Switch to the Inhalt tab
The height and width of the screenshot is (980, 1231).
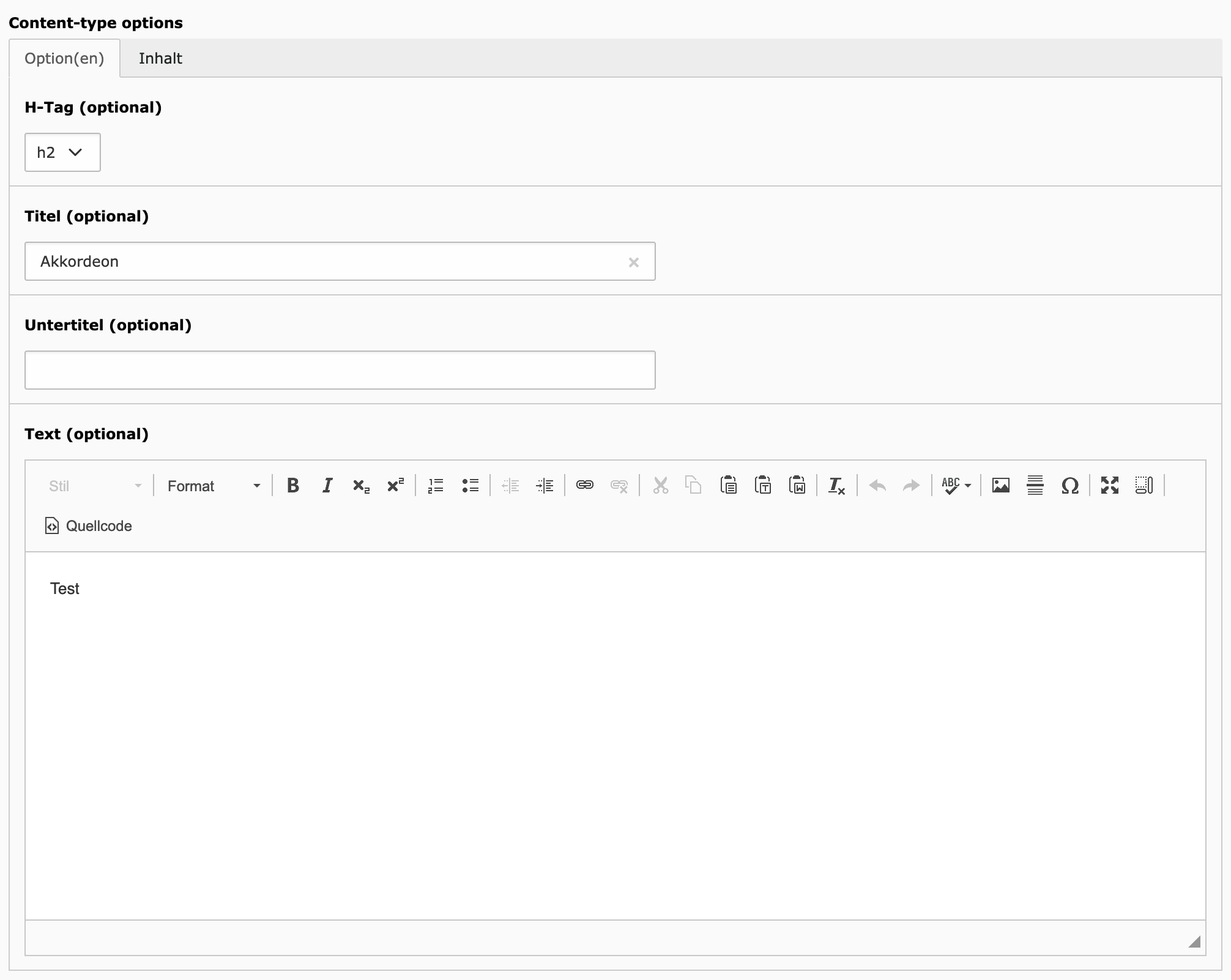coord(160,59)
